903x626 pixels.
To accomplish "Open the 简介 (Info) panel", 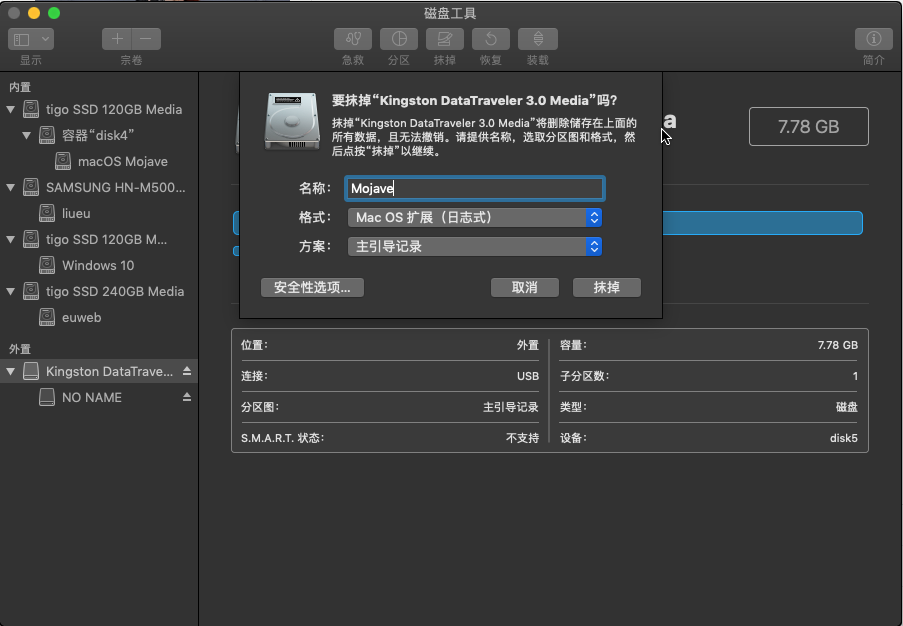I will pos(872,39).
